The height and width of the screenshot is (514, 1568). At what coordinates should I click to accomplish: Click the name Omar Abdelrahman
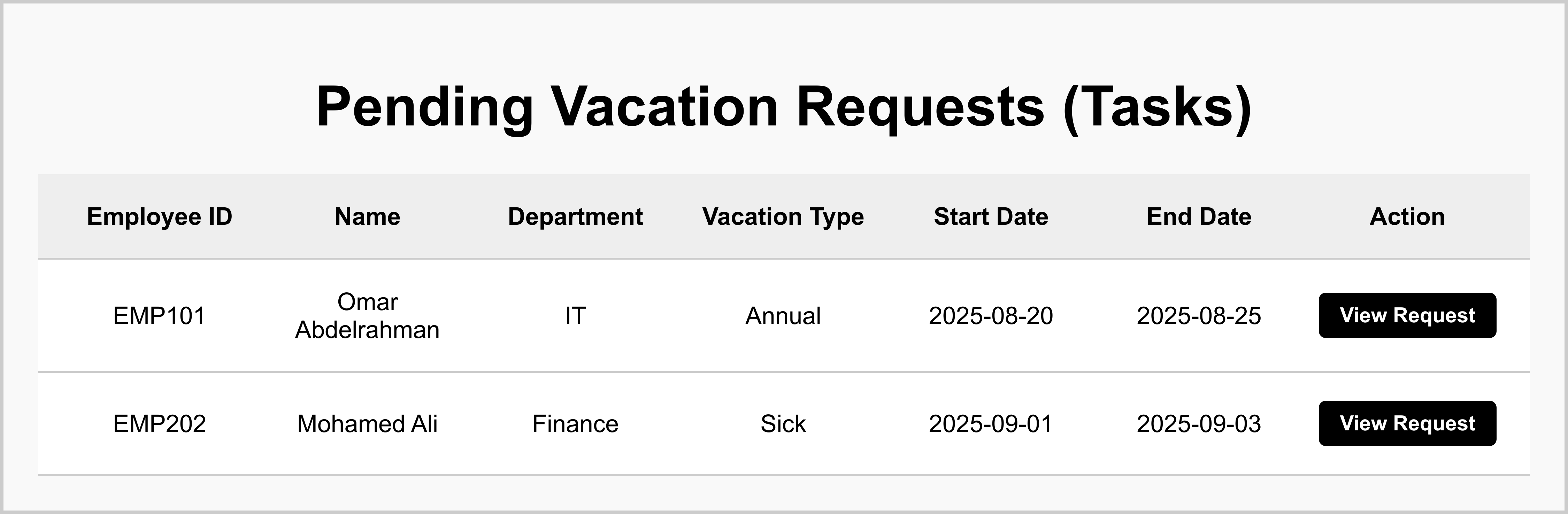coord(368,316)
